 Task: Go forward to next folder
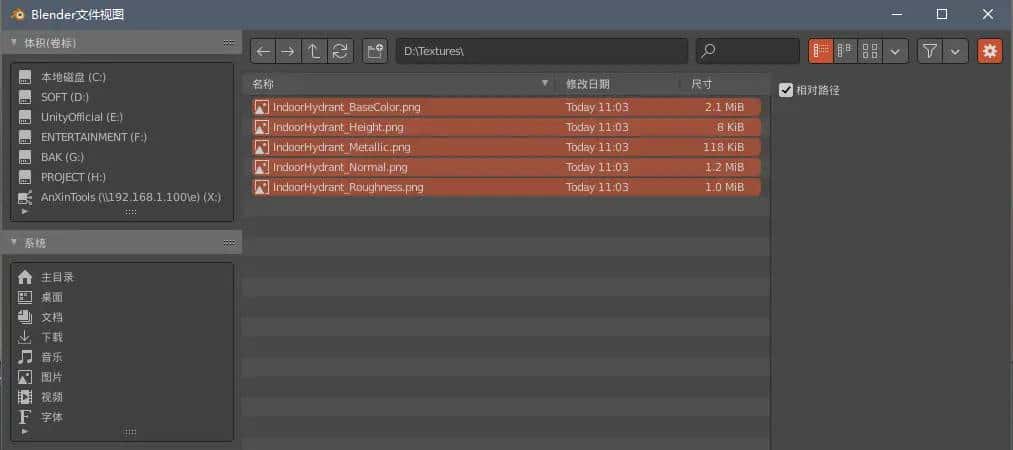(288, 52)
